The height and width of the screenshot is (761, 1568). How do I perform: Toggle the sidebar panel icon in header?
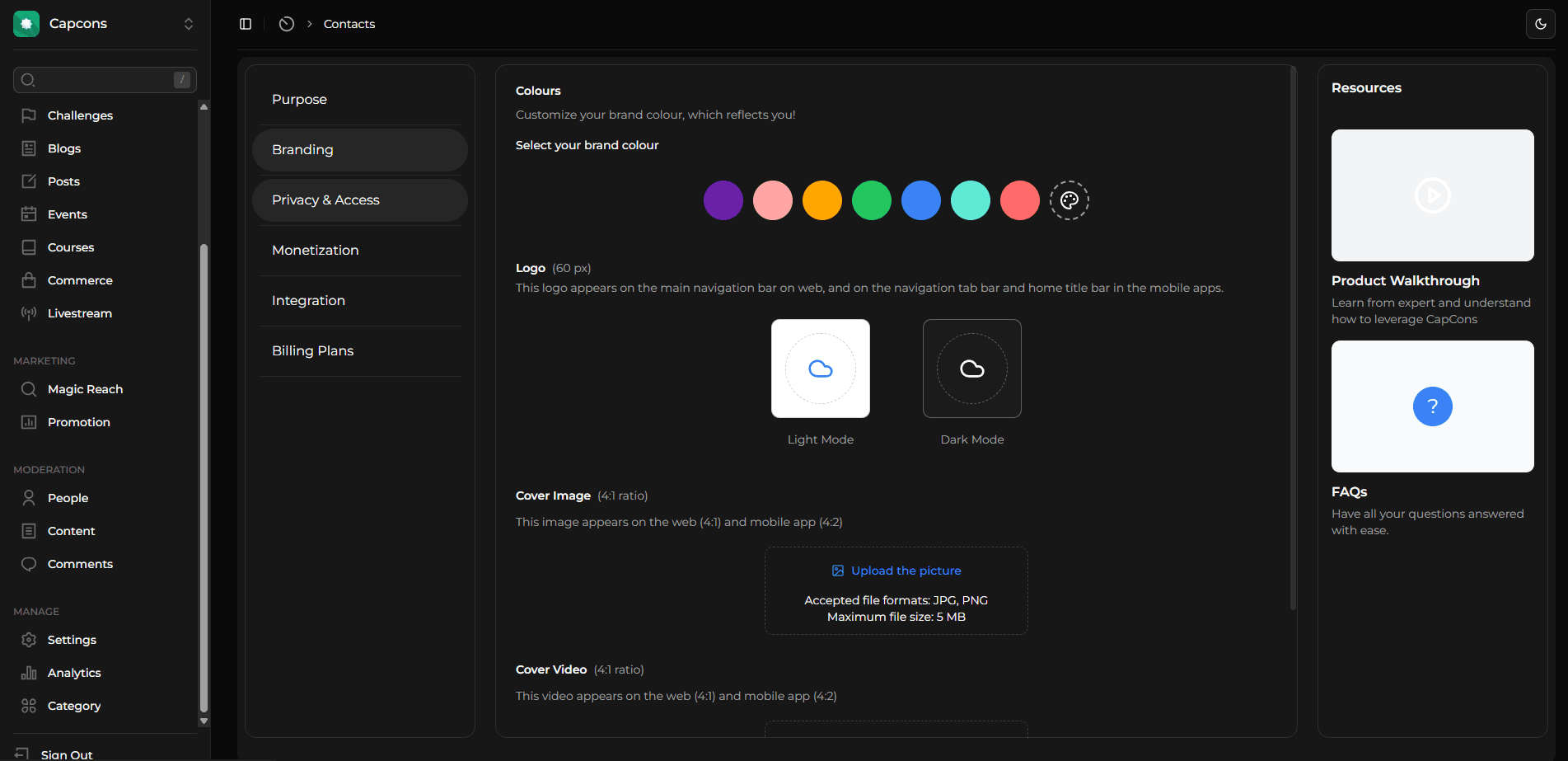coord(246,24)
